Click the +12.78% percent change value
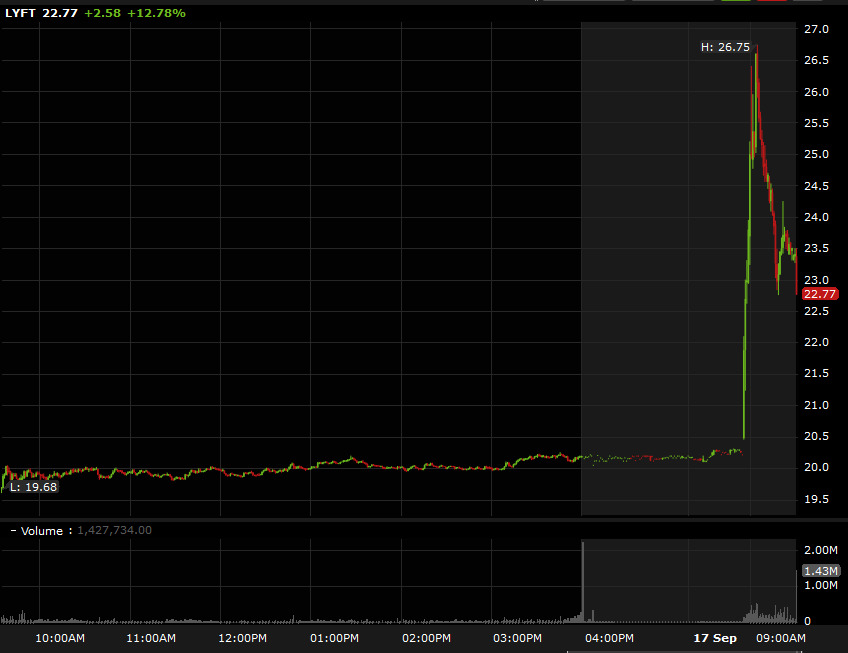The width and height of the screenshot is (848, 653). (156, 13)
